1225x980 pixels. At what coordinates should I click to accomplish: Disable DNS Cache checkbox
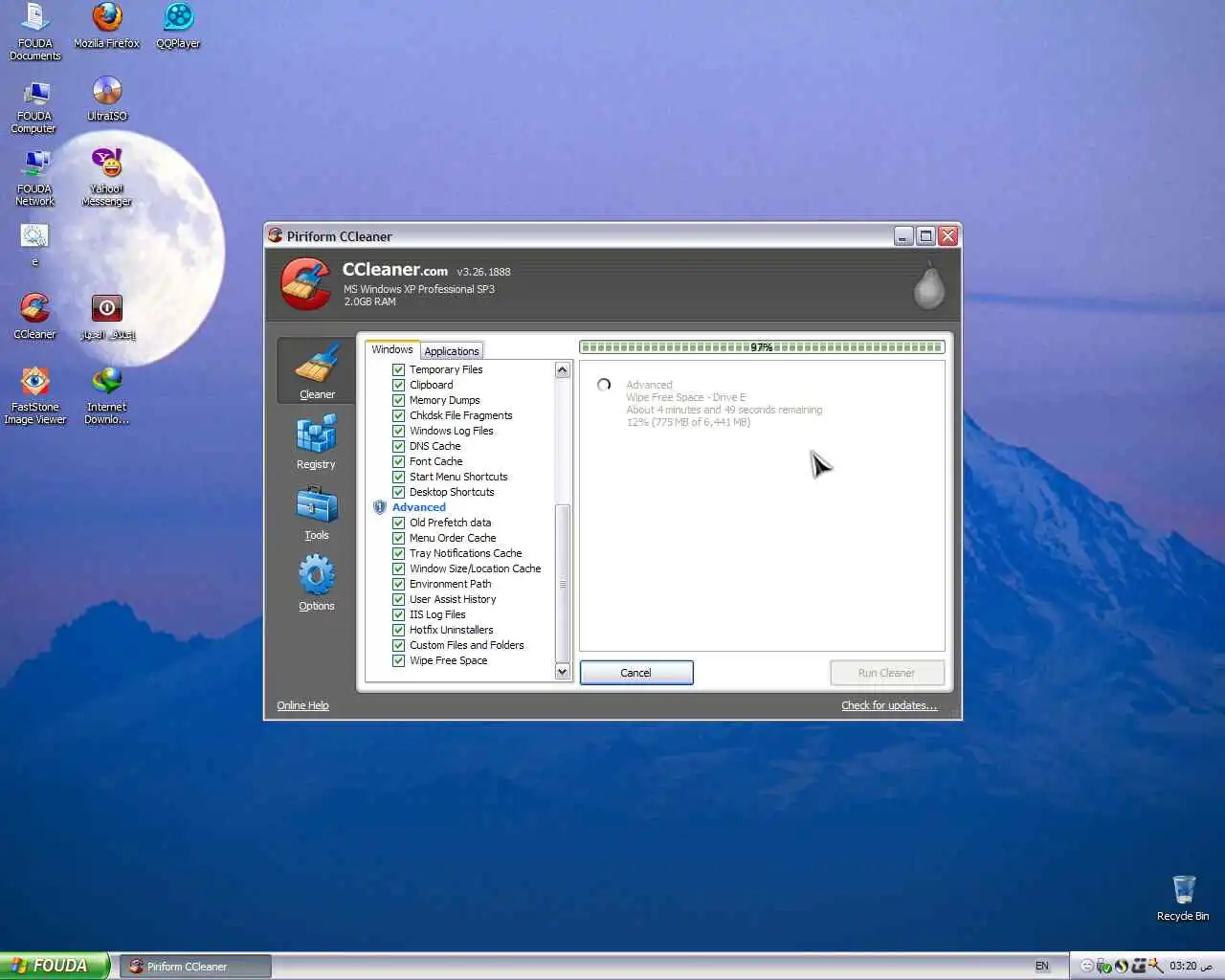[398, 446]
